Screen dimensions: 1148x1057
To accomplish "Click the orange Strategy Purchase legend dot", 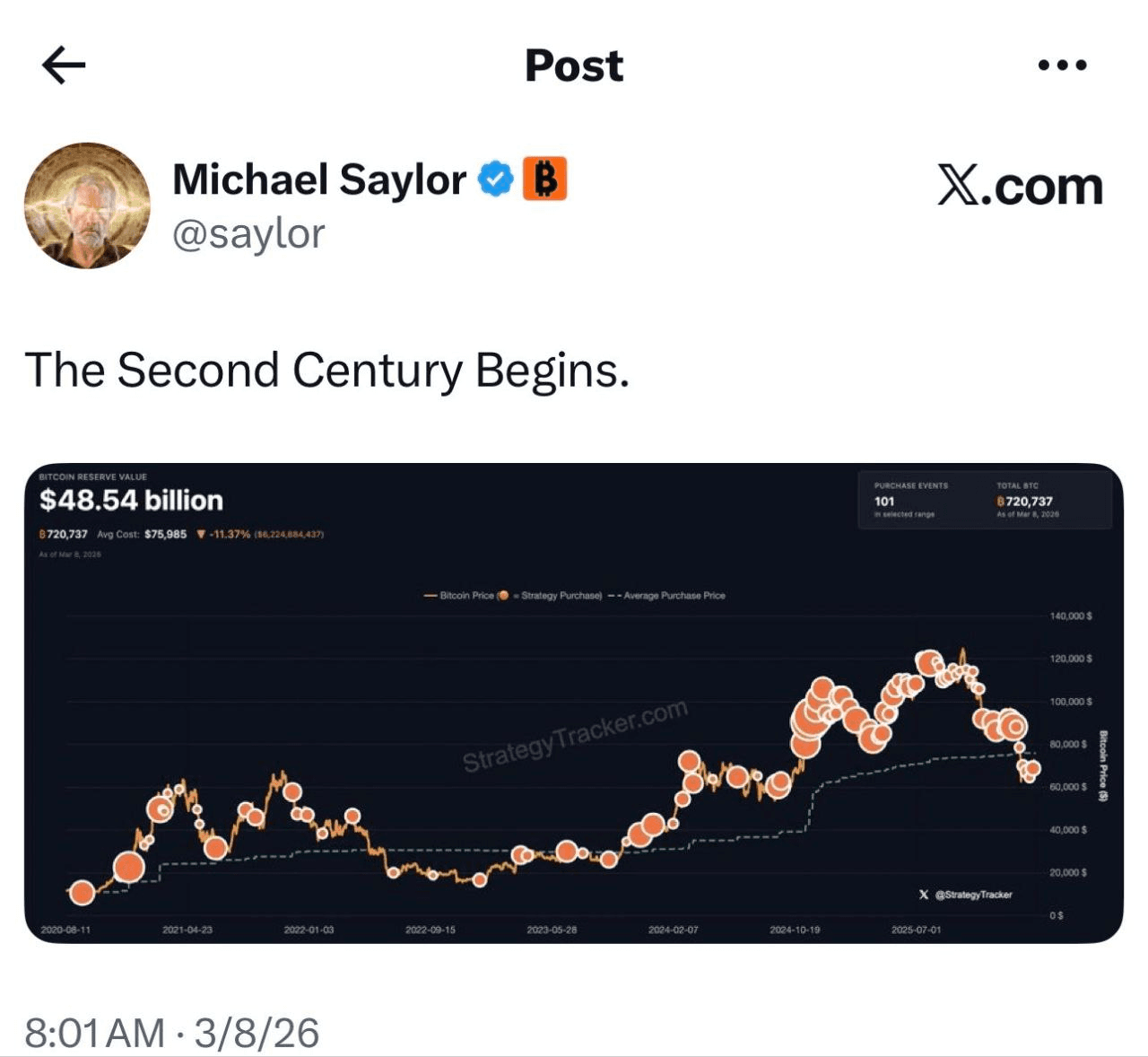I will [x=504, y=595].
